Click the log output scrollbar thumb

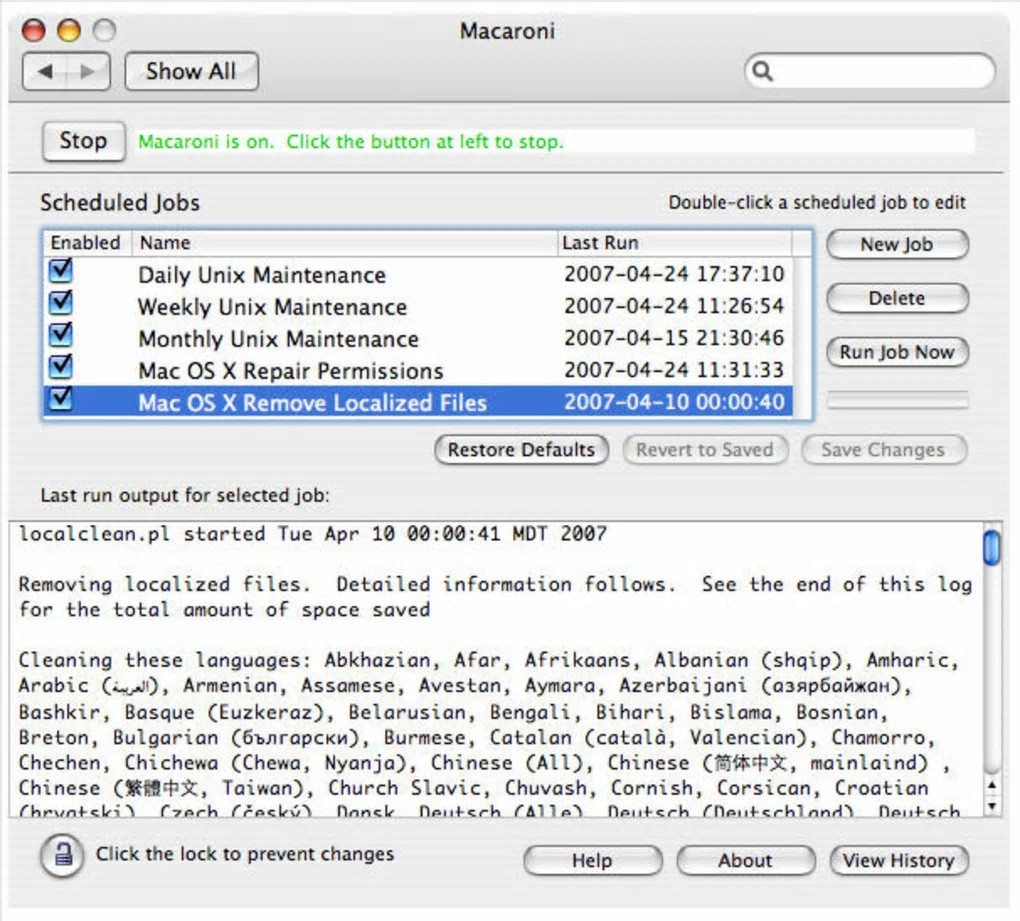991,548
